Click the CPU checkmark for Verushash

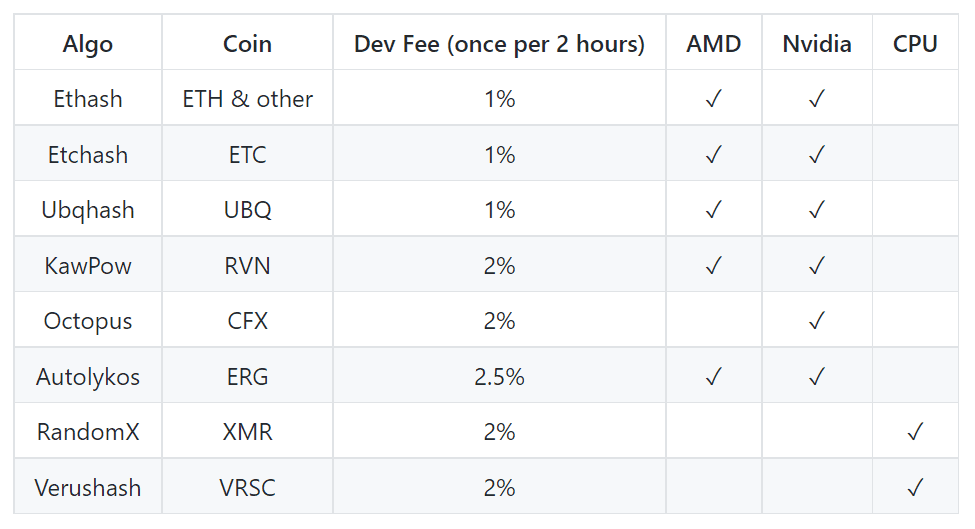(915, 488)
